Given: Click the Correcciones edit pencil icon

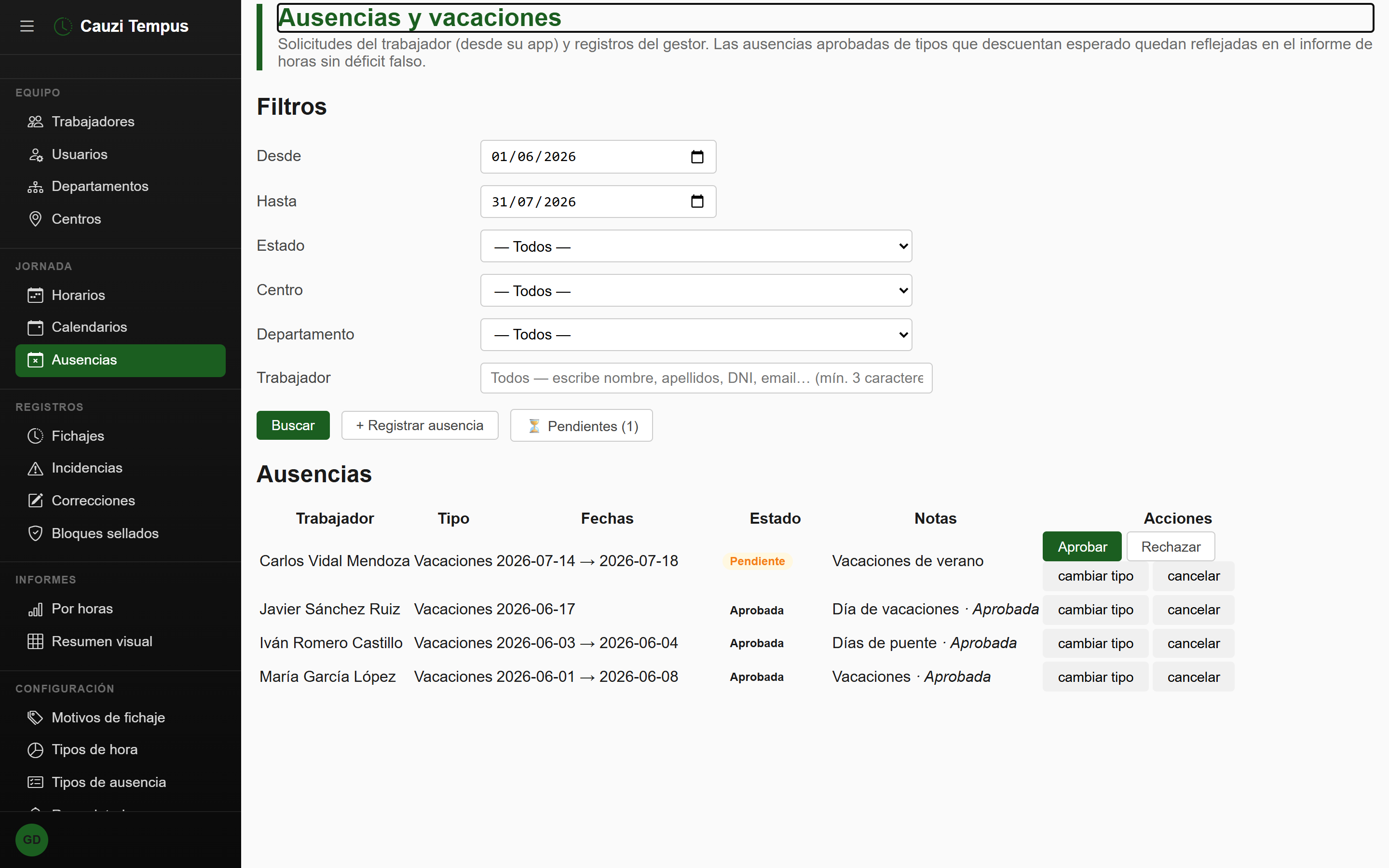Looking at the screenshot, I should 36,501.
